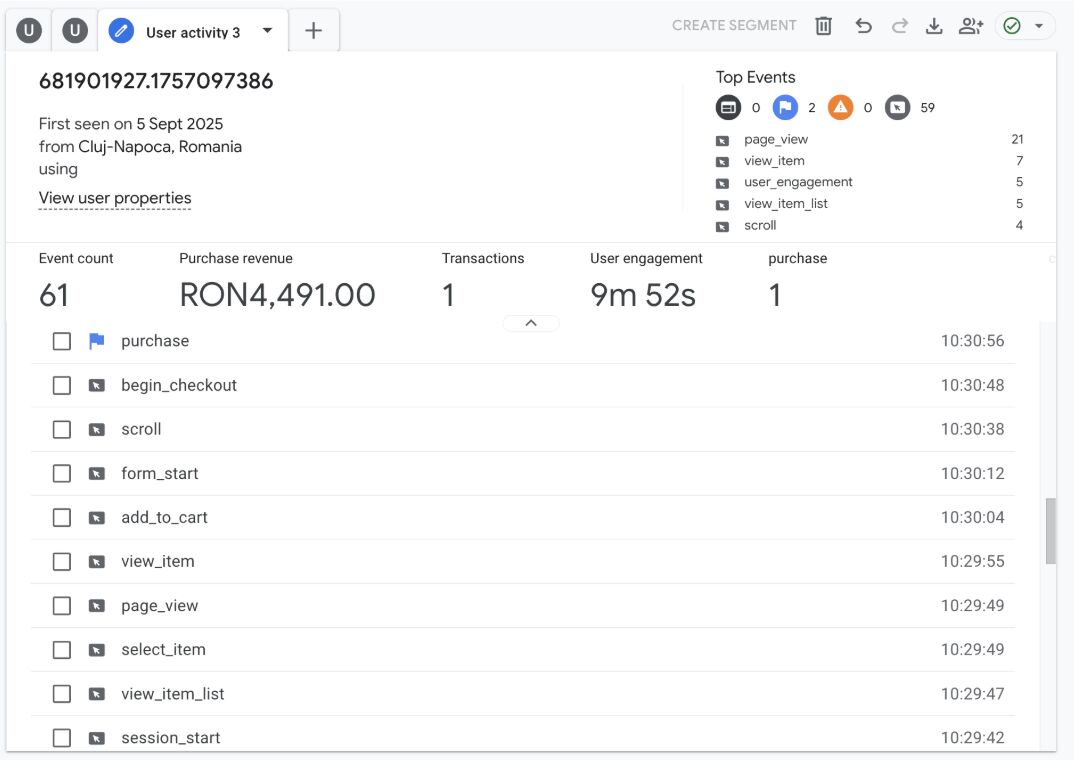Check the view_item event checkbox in timeline

(x=62, y=561)
